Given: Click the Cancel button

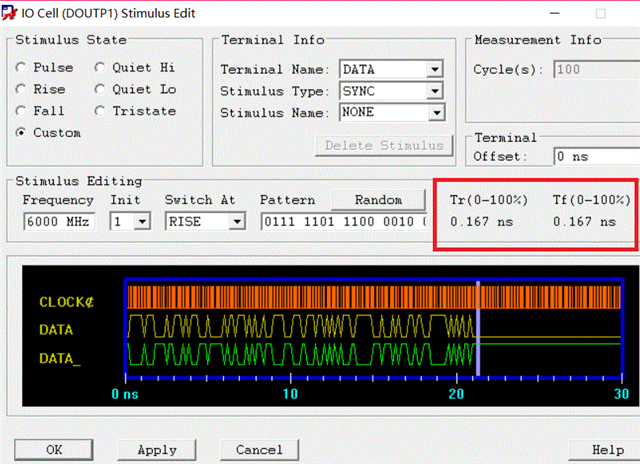Looking at the screenshot, I should pyautogui.click(x=245, y=450).
